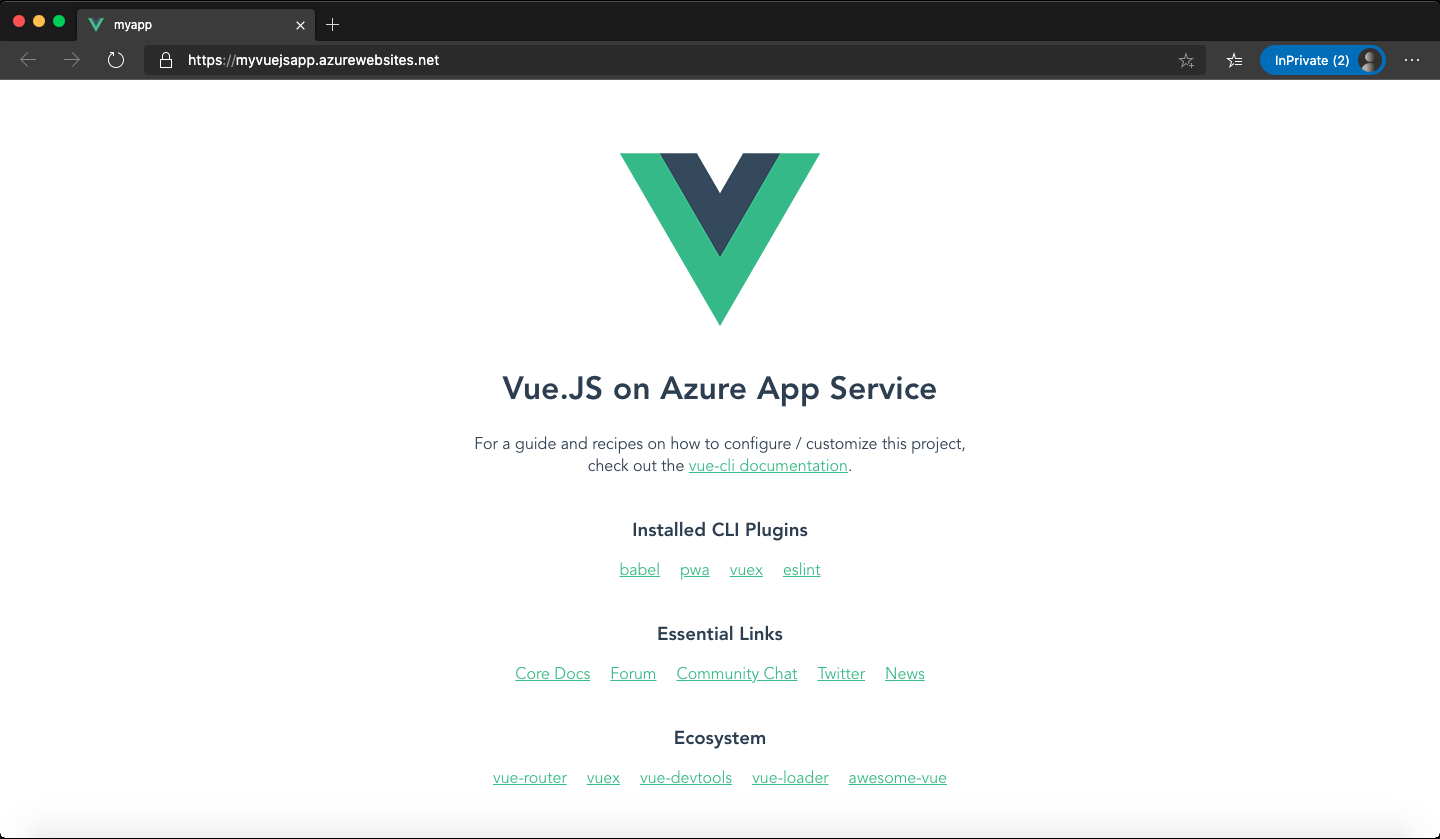Image resolution: width=1440 pixels, height=839 pixels.
Task: Open the vue-cli documentation link
Action: click(x=768, y=466)
